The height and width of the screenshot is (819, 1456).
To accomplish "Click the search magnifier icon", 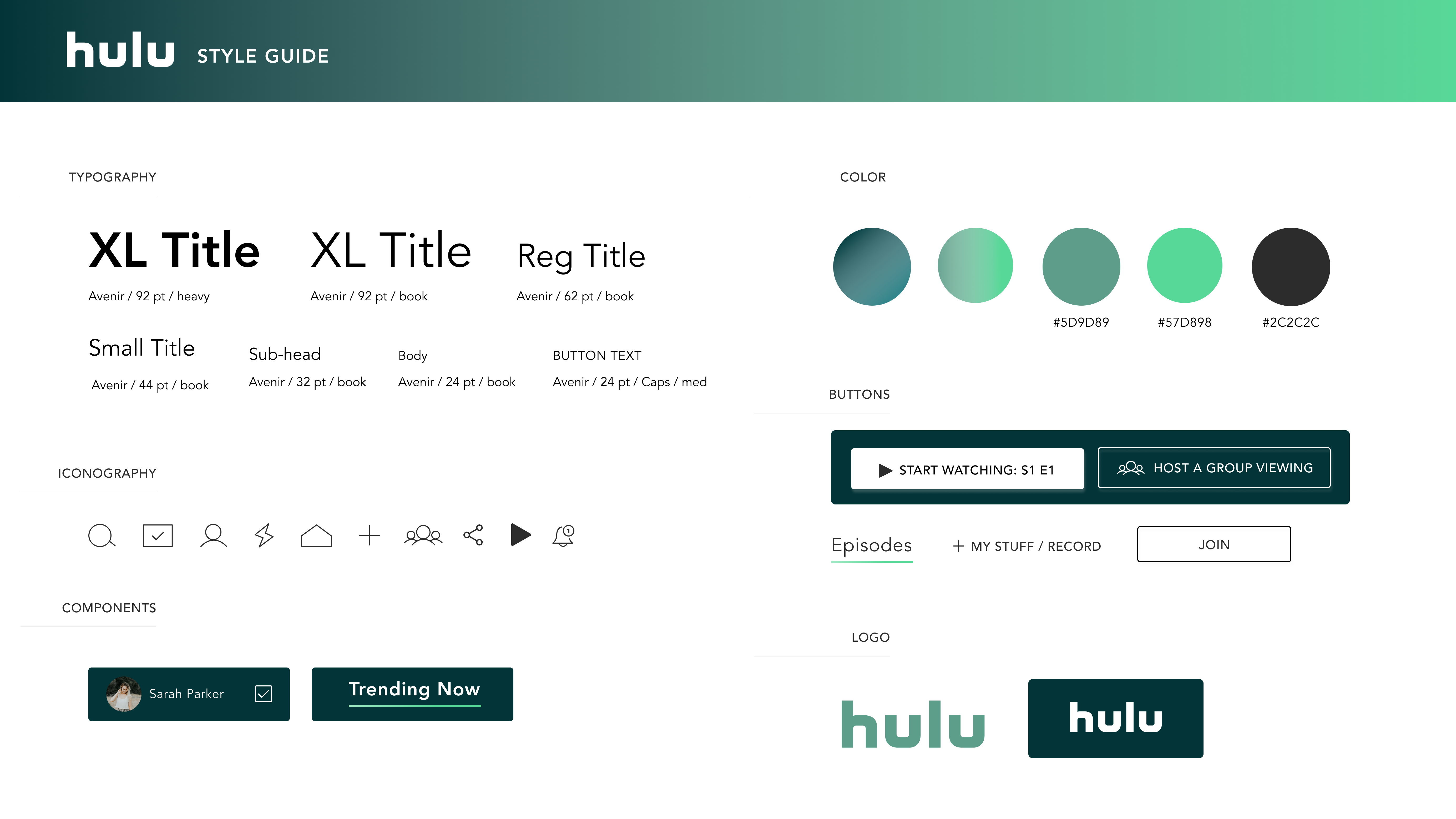I will pos(102,535).
